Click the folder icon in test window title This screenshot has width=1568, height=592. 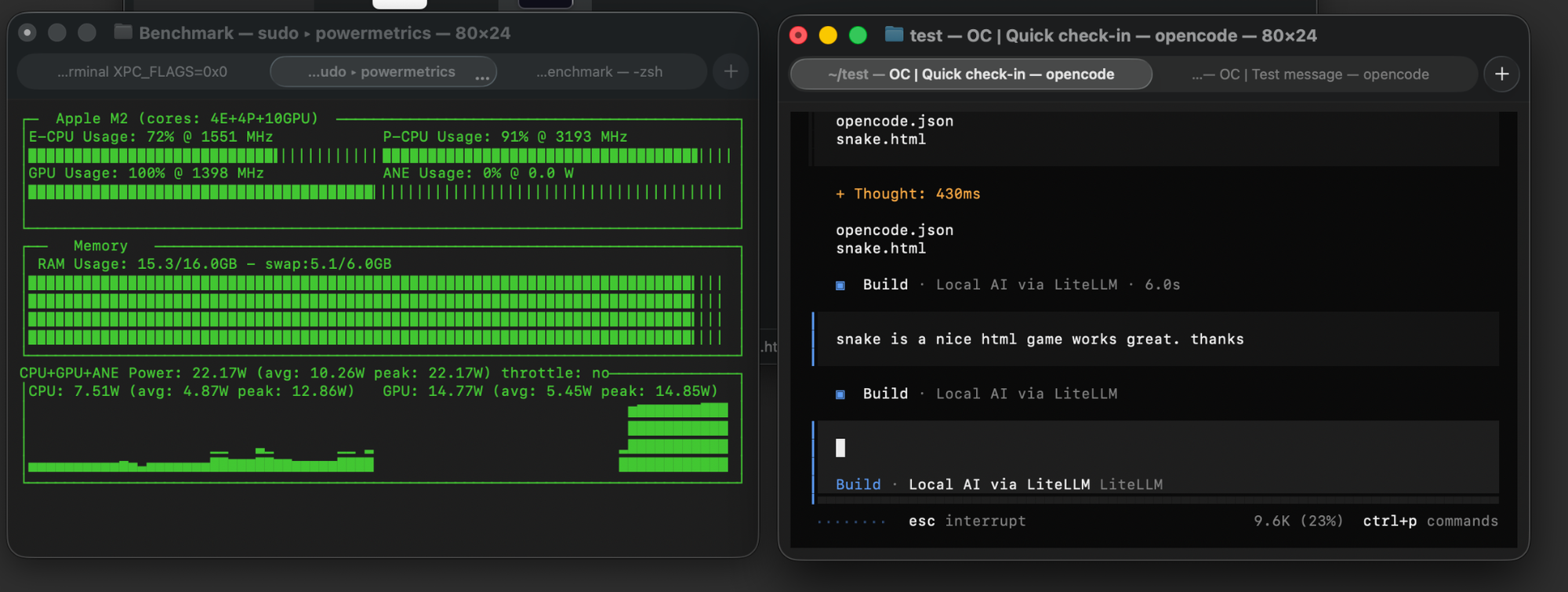click(x=894, y=35)
